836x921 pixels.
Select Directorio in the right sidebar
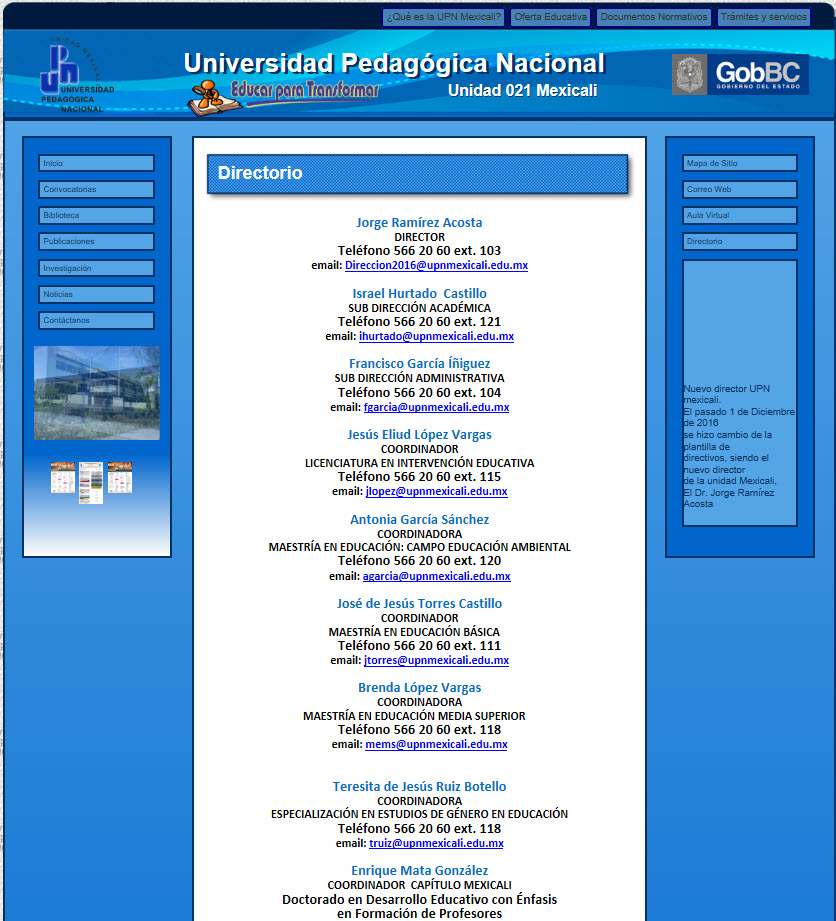click(740, 241)
